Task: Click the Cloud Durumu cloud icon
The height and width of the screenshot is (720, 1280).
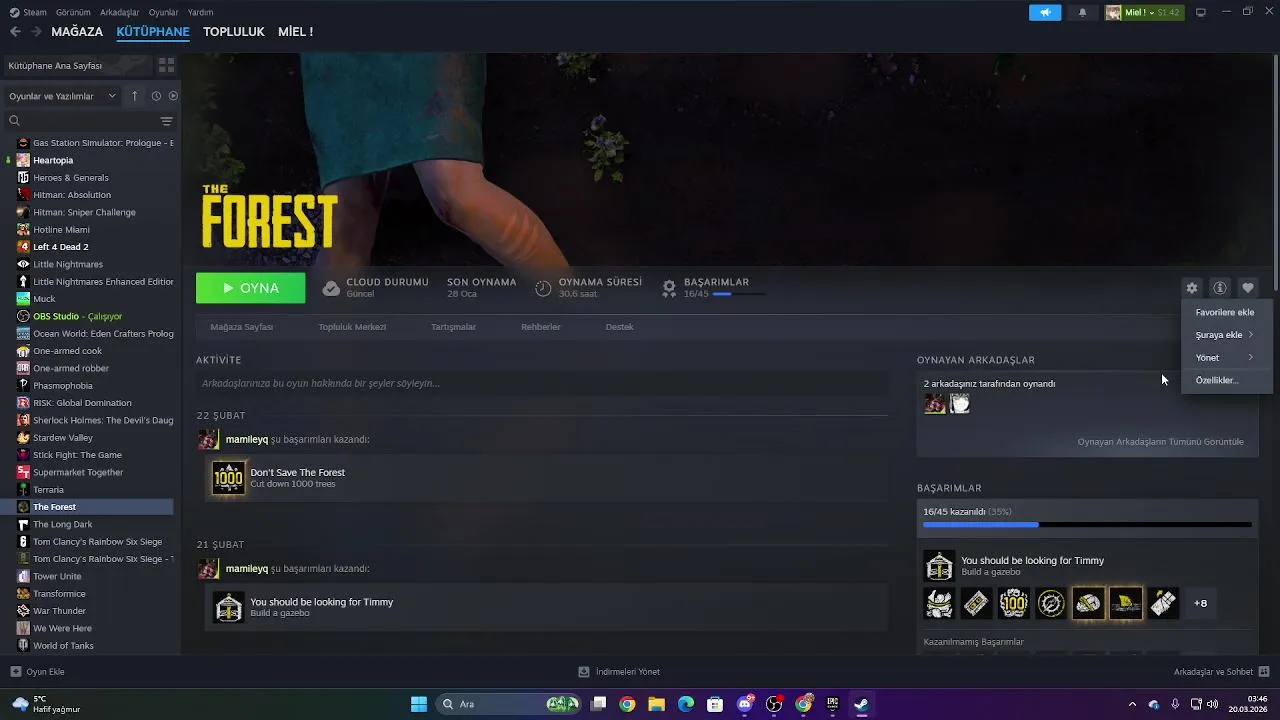Action: 331,288
